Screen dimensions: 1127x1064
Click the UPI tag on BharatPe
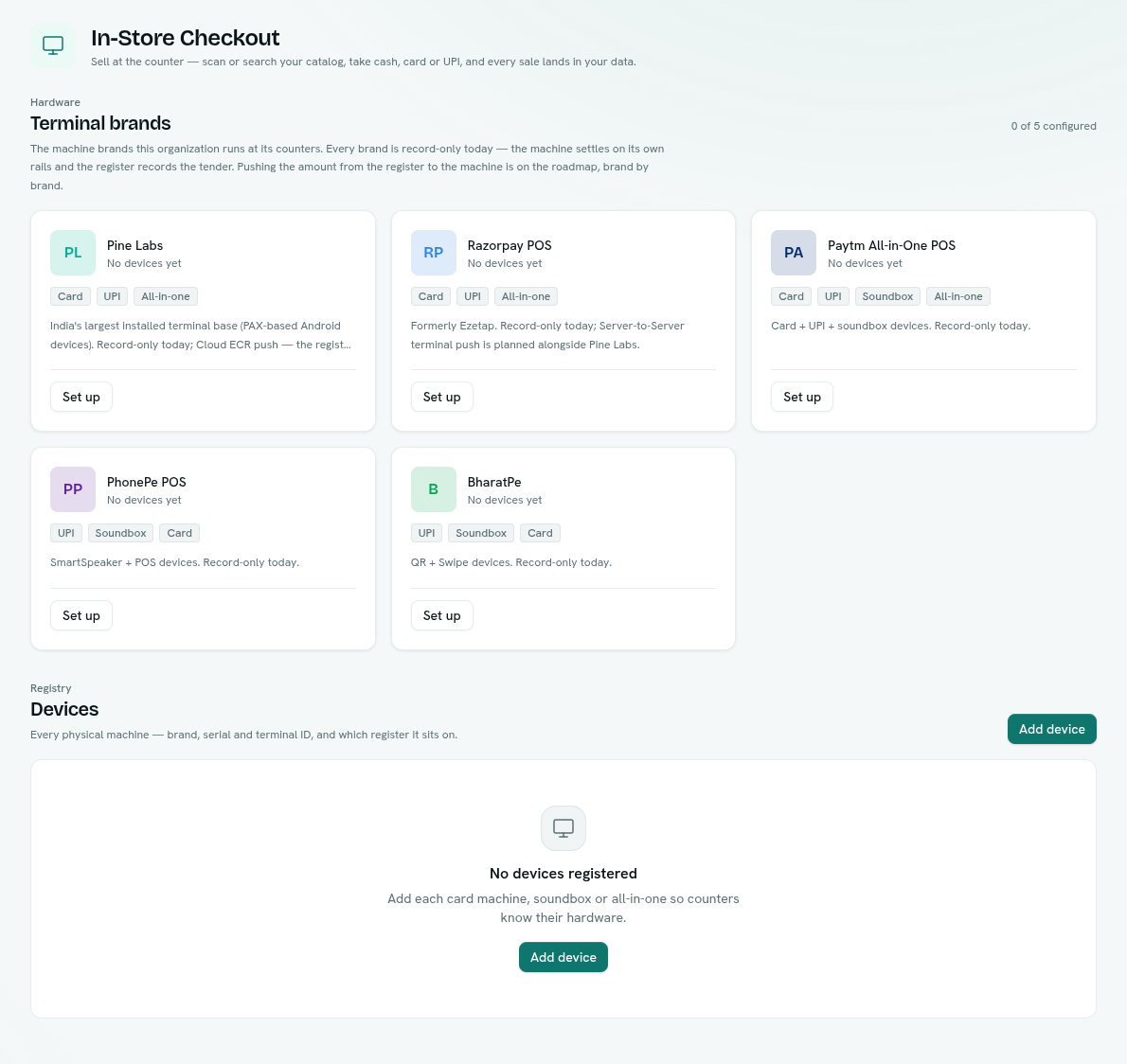[x=427, y=533]
